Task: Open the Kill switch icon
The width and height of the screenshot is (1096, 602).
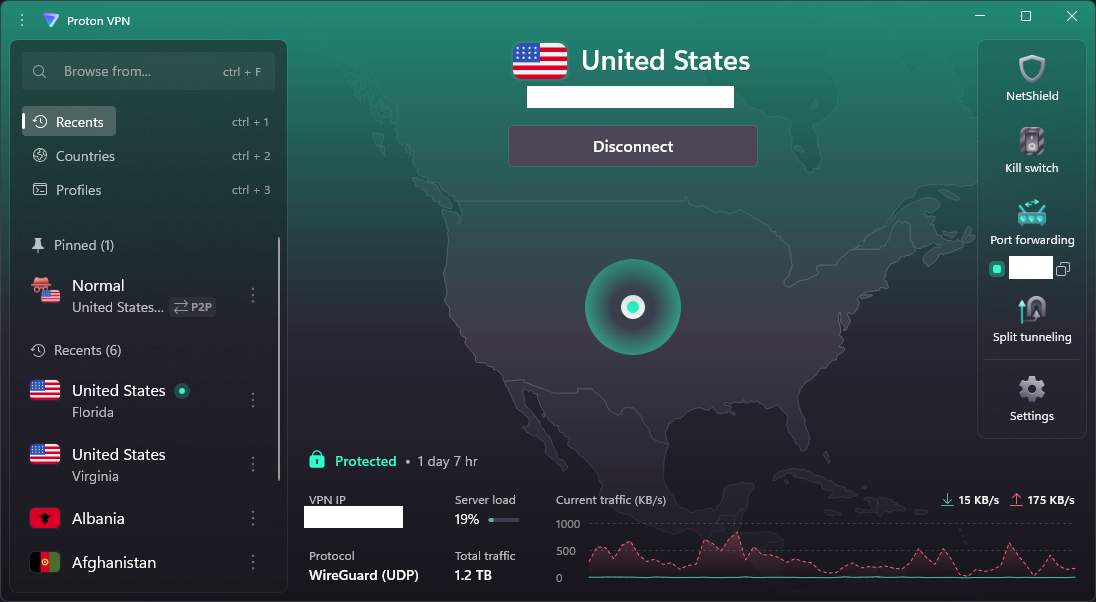Action: (1032, 141)
